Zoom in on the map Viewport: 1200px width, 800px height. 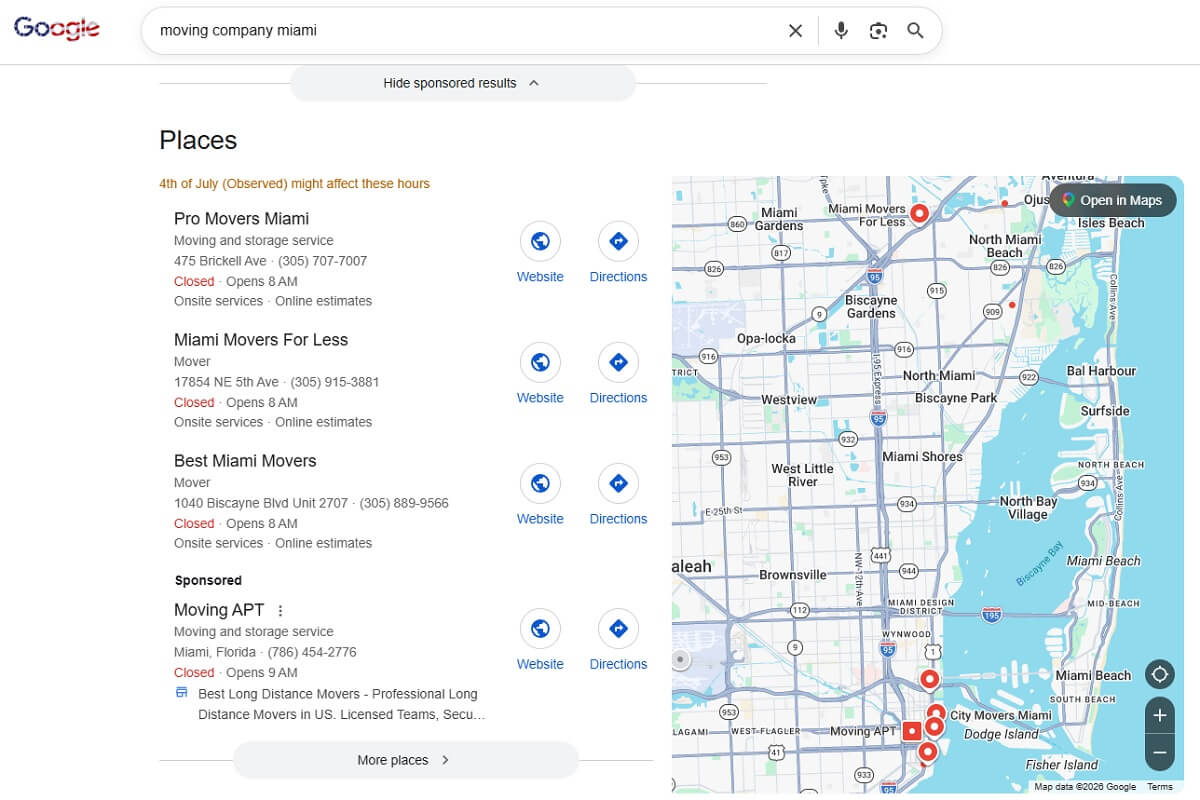tap(1160, 716)
